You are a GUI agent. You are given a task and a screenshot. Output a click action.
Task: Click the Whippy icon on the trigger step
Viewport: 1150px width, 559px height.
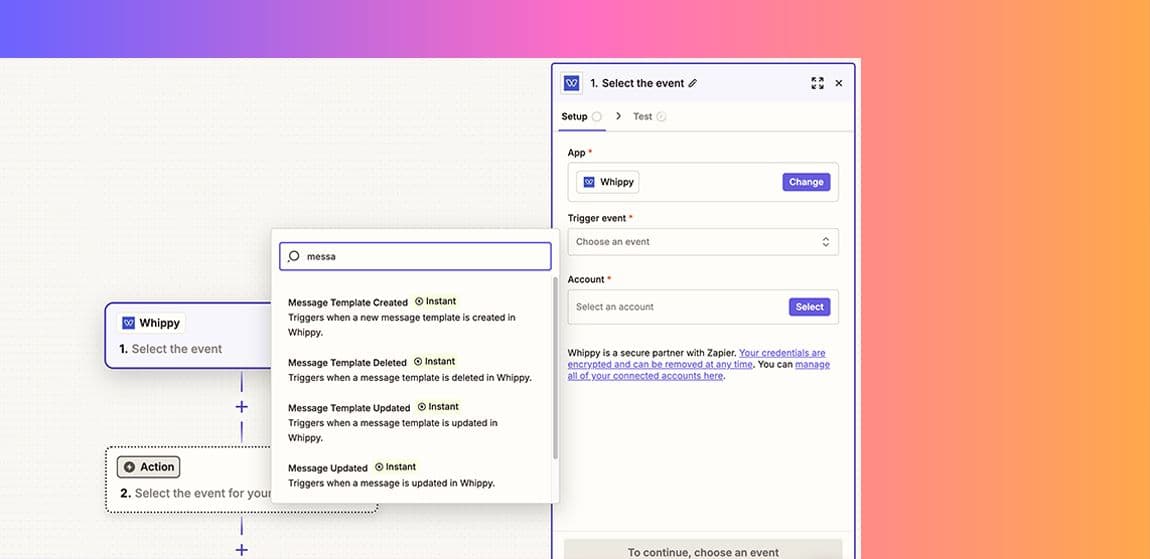[x=128, y=323]
